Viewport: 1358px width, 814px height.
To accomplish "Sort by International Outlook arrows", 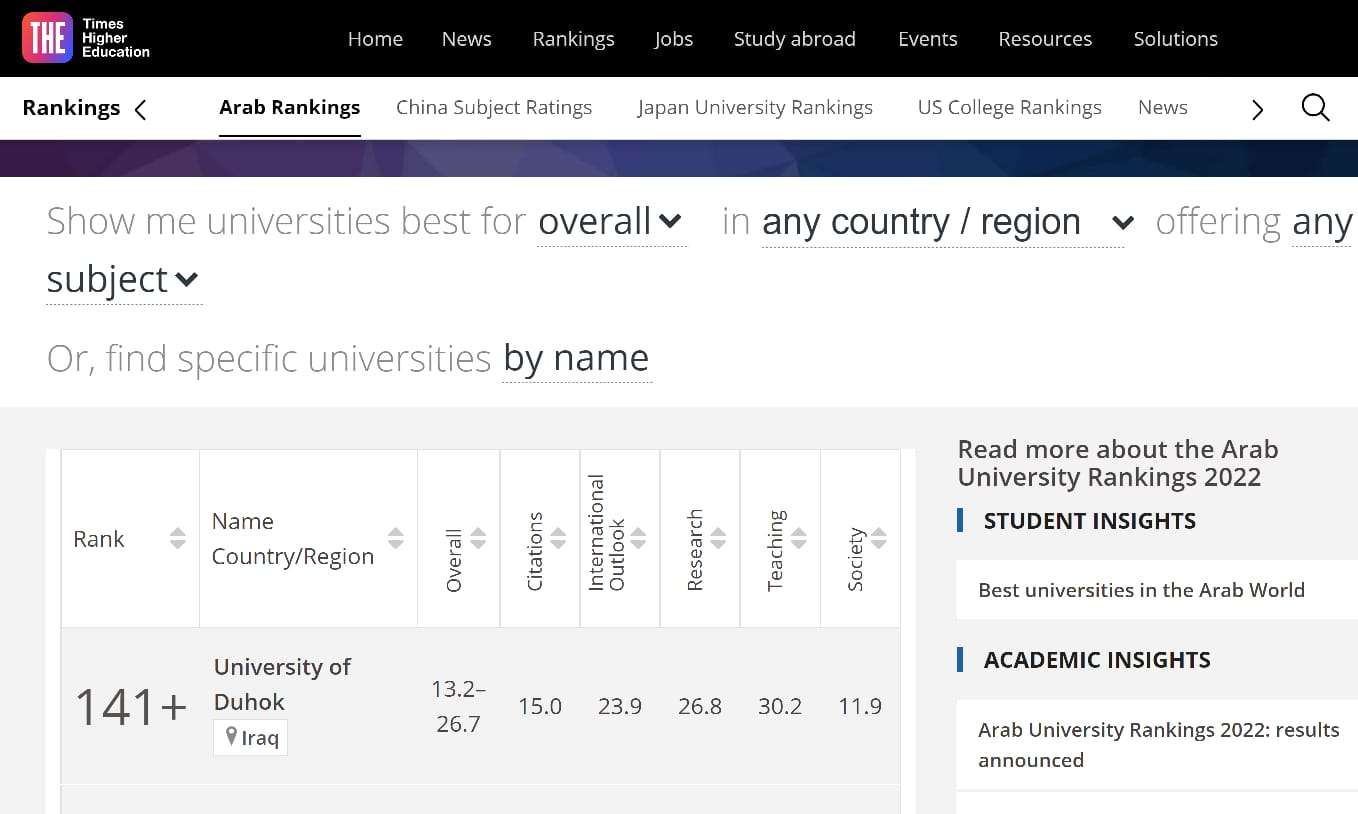I will click(638, 538).
